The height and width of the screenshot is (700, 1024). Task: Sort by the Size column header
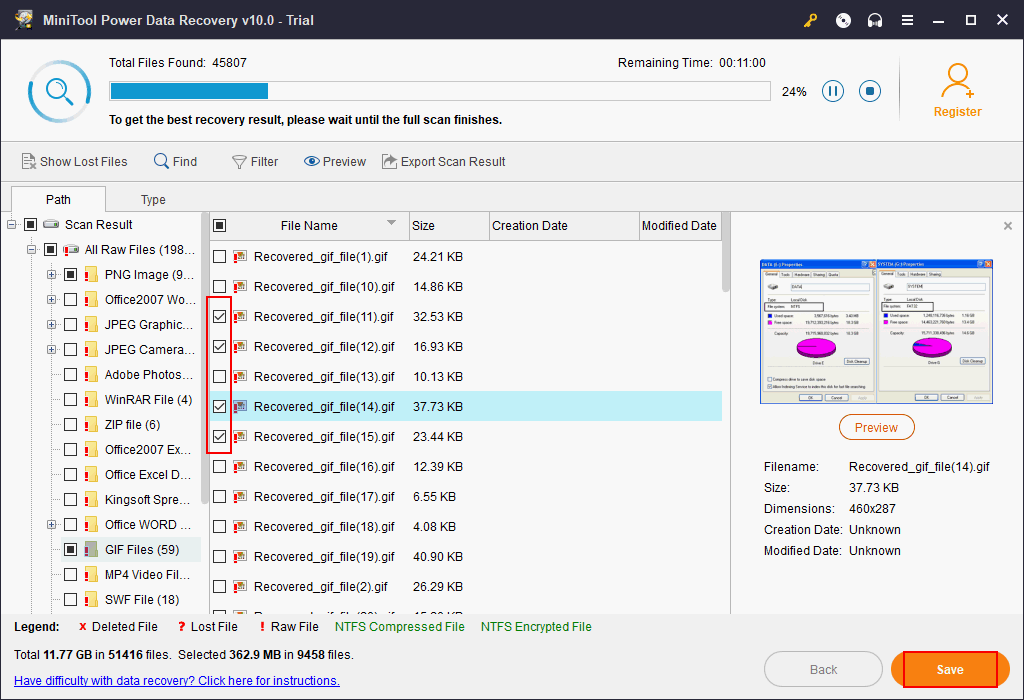[449, 225]
